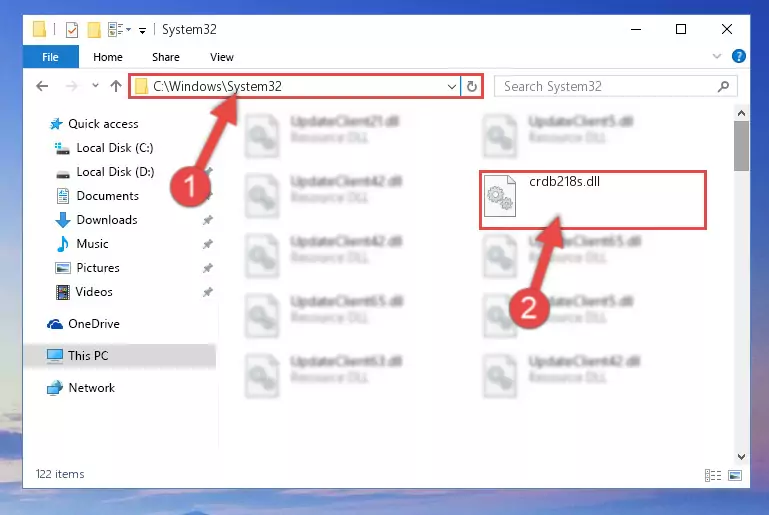
Task: Refresh the System32 folder
Action: click(x=472, y=87)
